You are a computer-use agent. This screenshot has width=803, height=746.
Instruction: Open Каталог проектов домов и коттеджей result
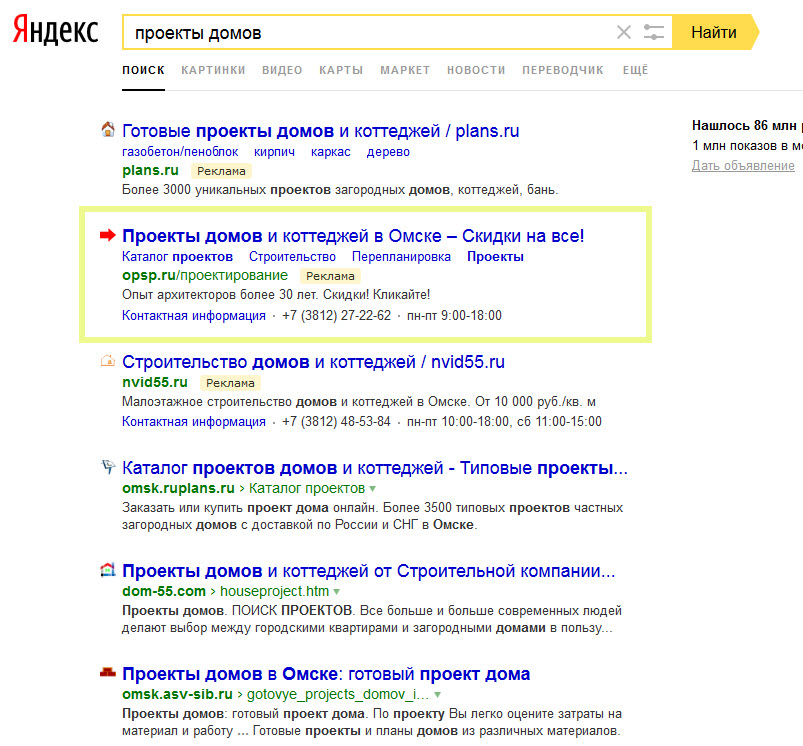375,468
